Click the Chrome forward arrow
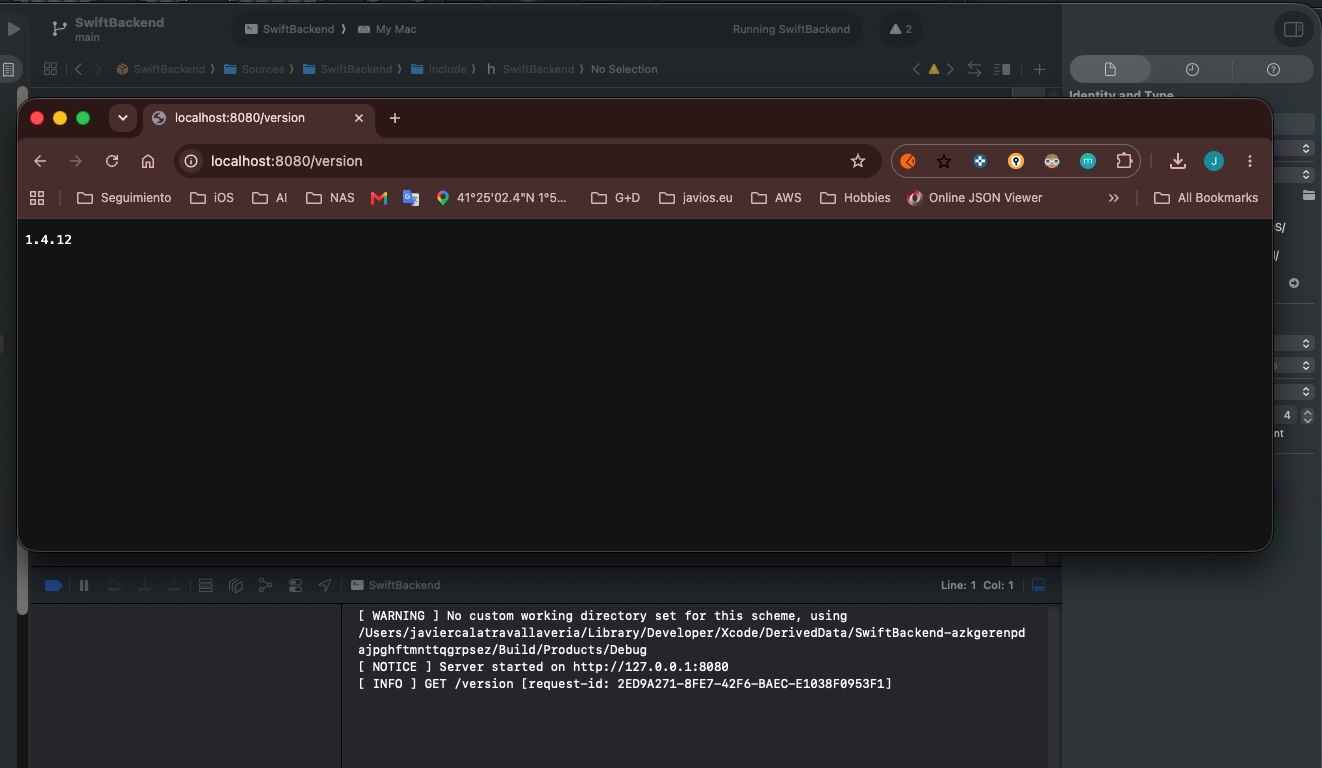Screen dimensions: 1322x768 tap(76, 161)
